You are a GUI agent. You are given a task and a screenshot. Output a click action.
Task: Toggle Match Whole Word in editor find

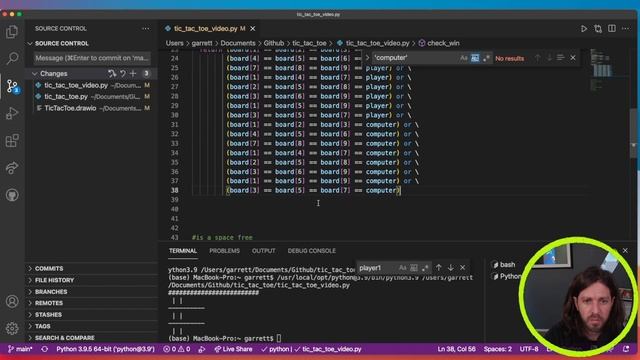[475, 58]
